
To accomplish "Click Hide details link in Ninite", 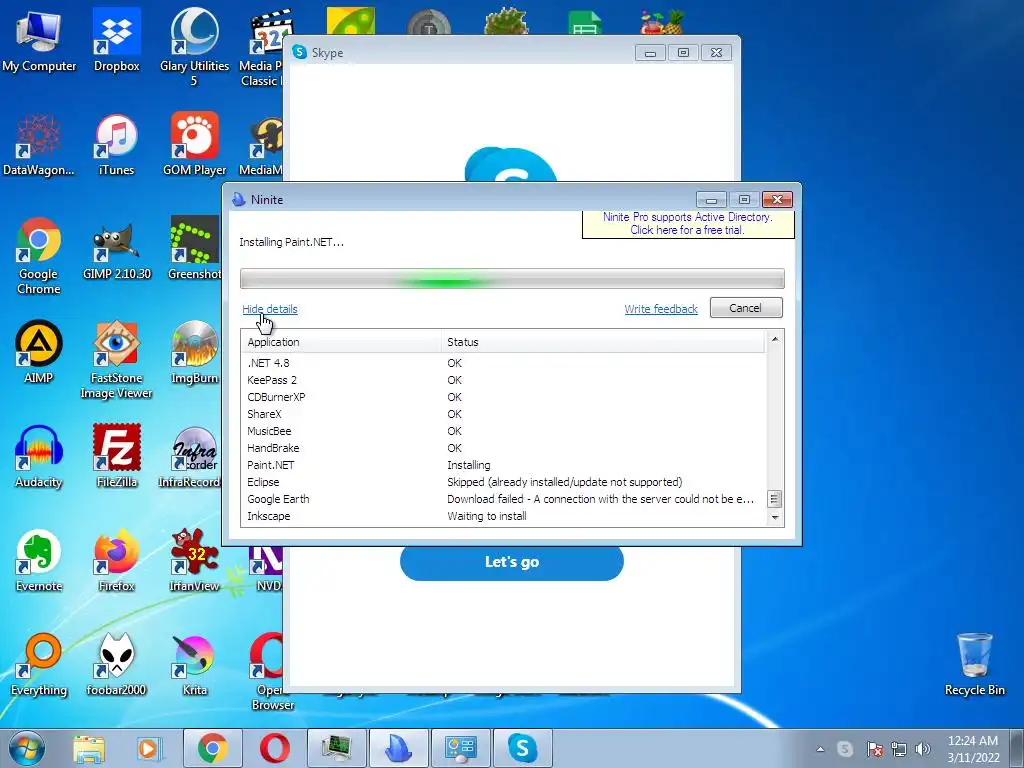I will coord(270,309).
